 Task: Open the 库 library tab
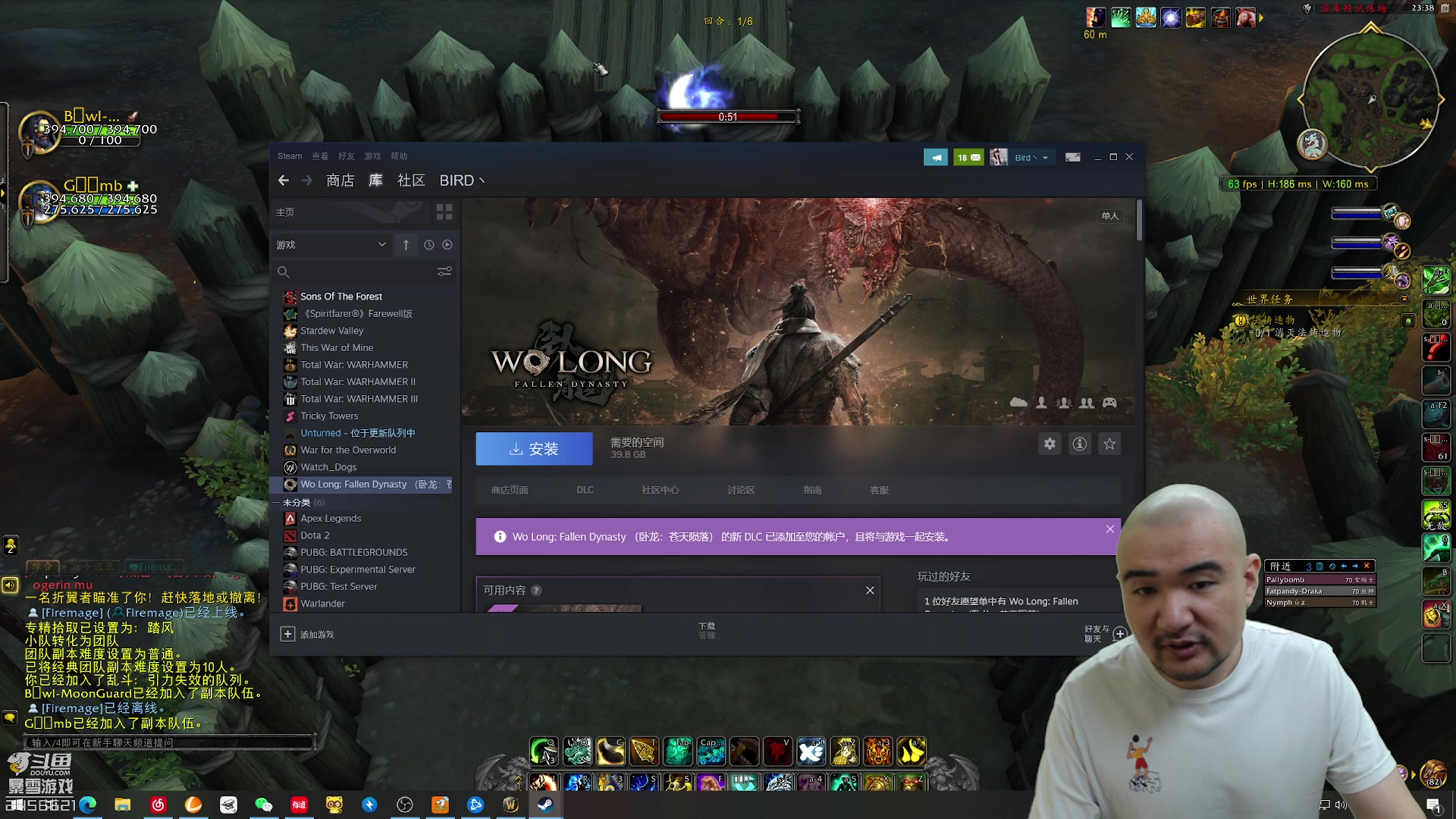pyautogui.click(x=375, y=180)
